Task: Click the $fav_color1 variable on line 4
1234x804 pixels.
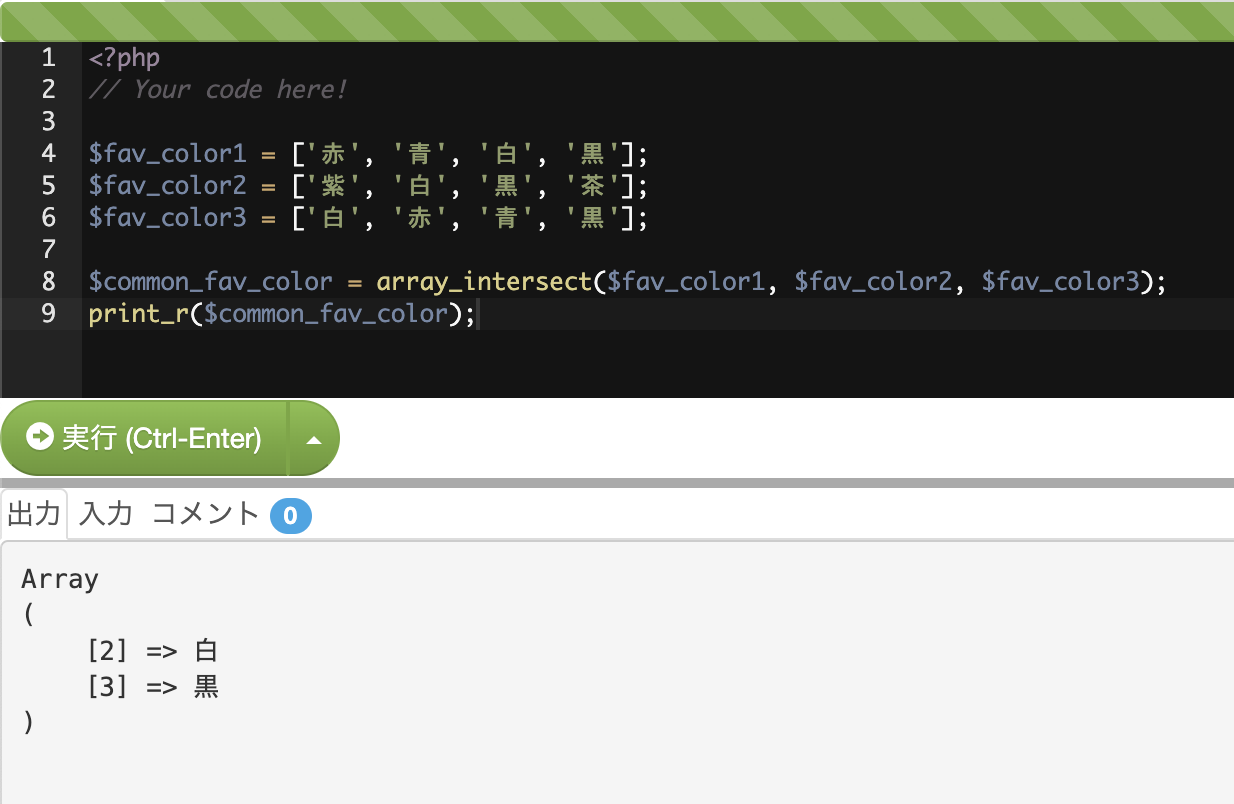Action: tap(167, 154)
